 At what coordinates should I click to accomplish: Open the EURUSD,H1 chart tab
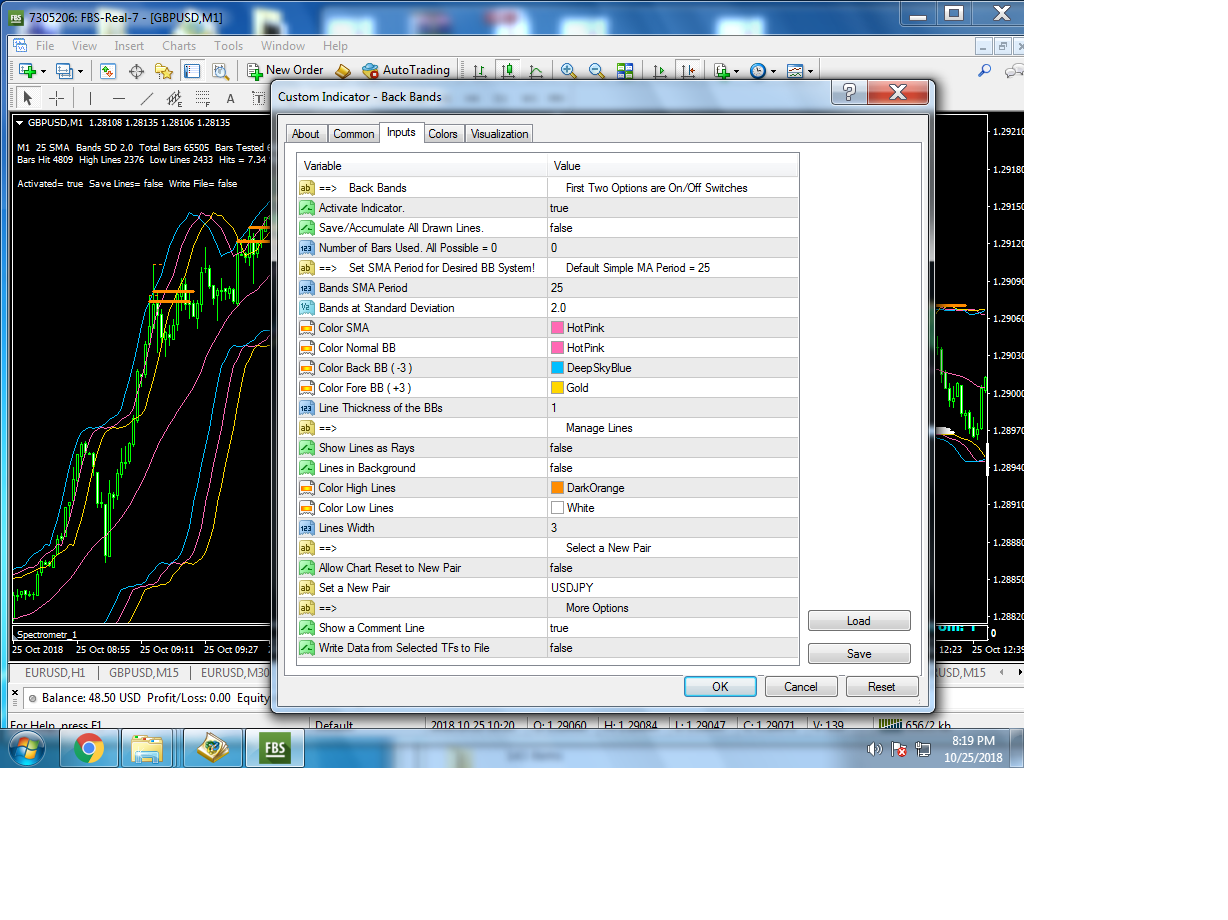tap(54, 673)
